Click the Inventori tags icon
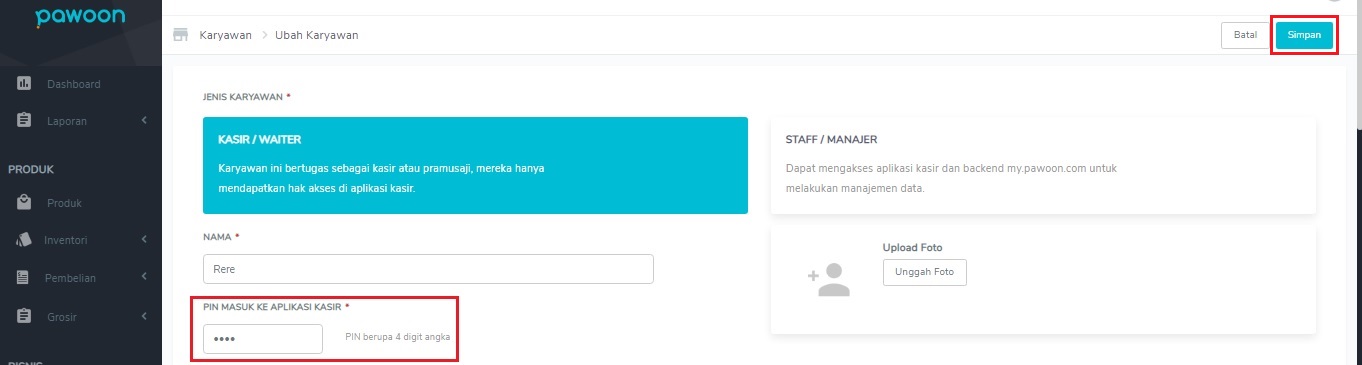 [x=25, y=240]
